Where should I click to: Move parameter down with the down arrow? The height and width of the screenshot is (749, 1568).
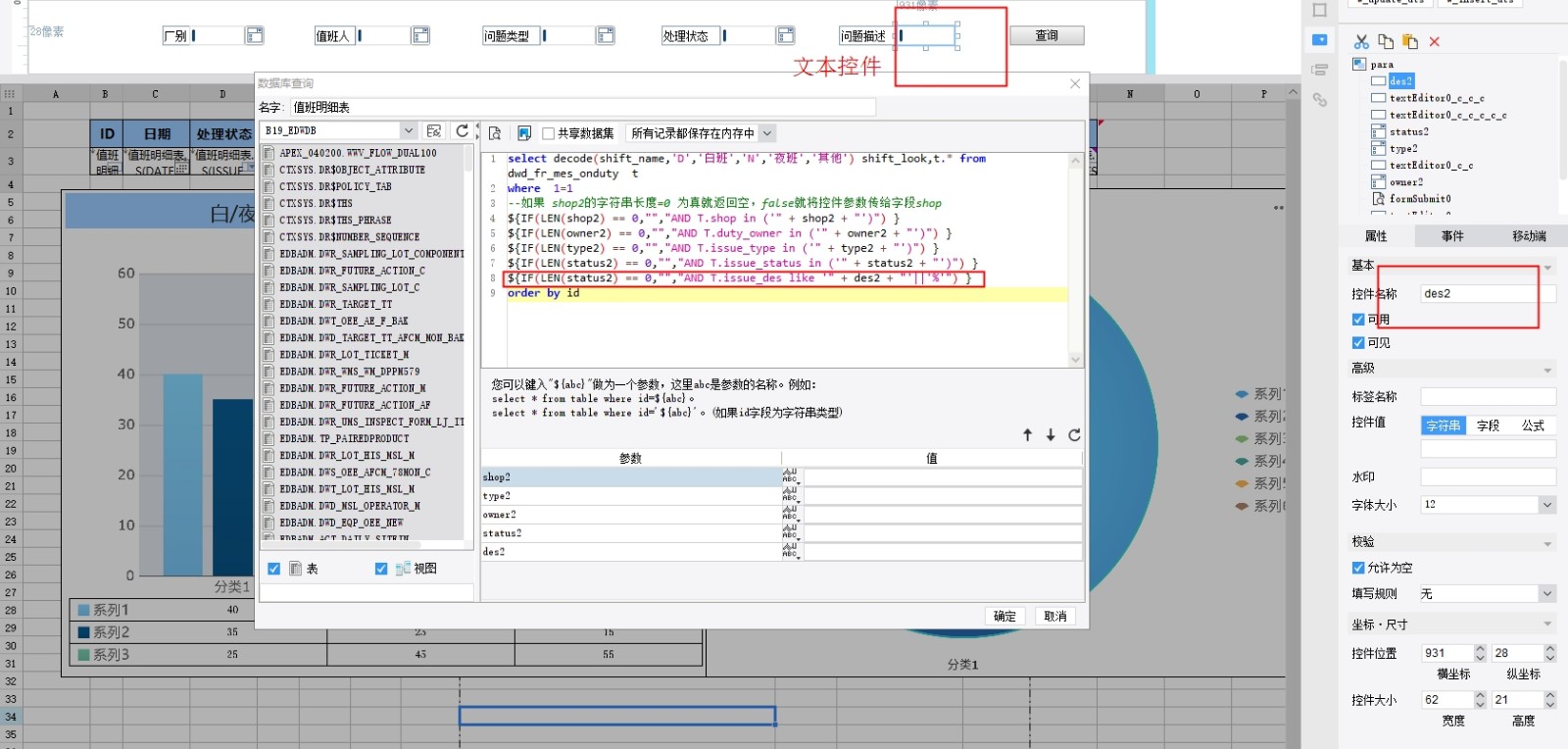(x=1051, y=434)
